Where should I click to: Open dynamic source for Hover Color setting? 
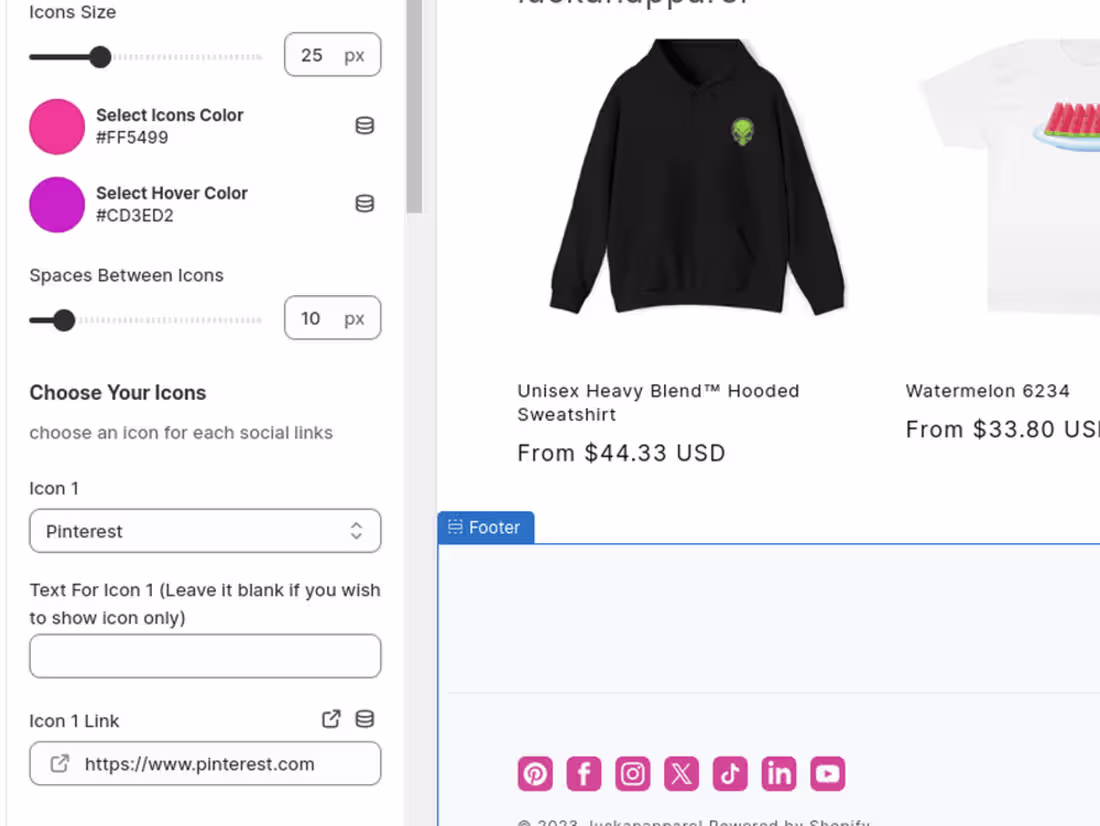[x=365, y=203]
